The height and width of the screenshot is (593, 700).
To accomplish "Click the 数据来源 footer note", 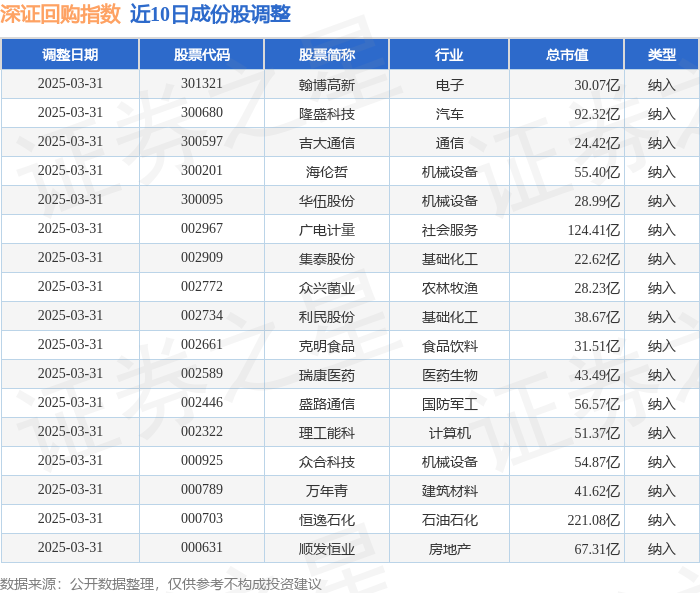I will [161, 584].
